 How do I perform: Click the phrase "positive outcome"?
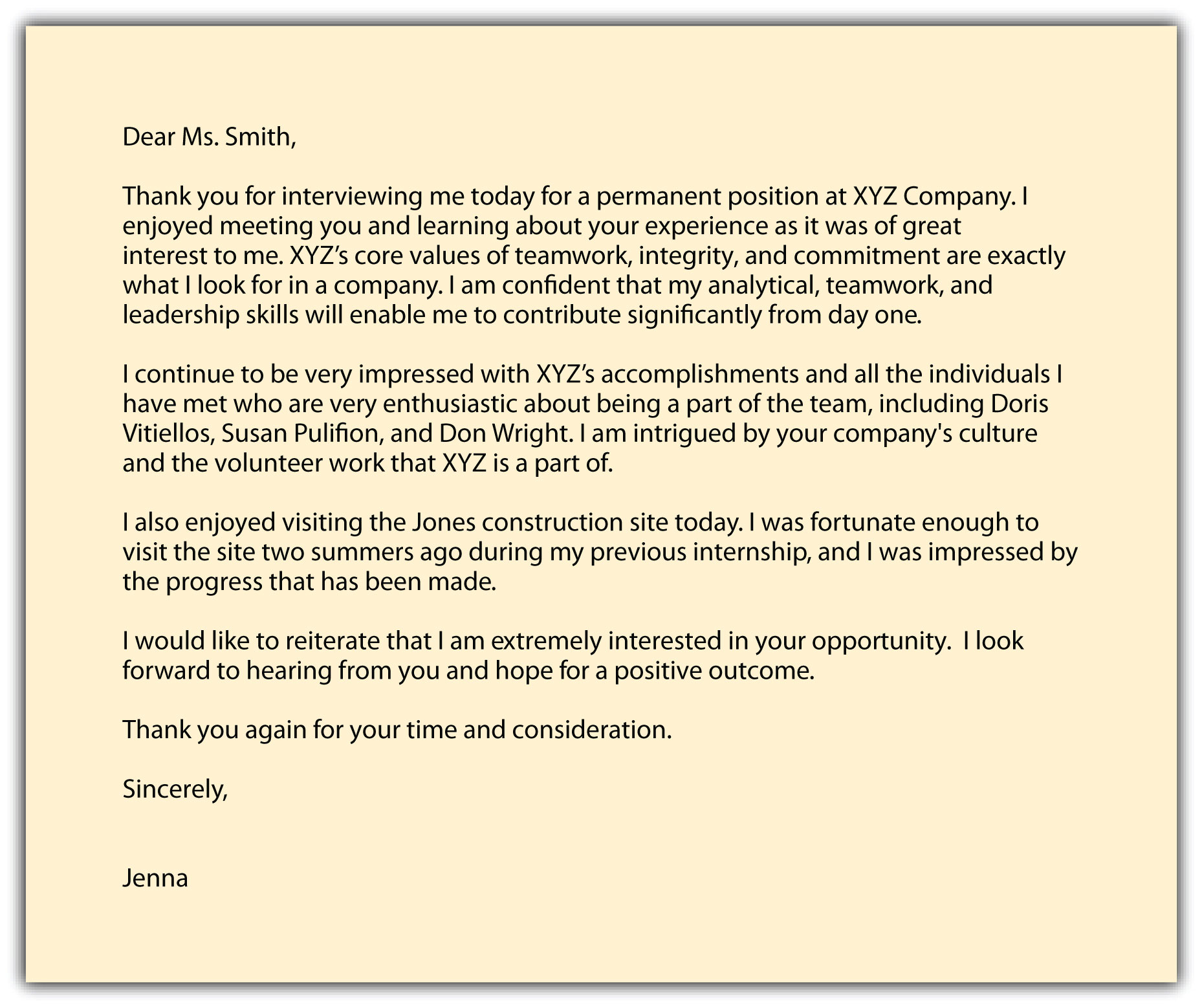tap(714, 671)
